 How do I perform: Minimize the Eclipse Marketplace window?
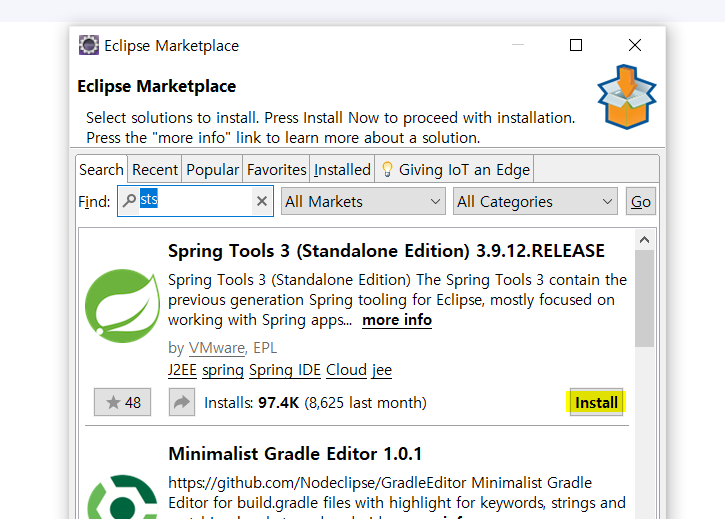518,45
